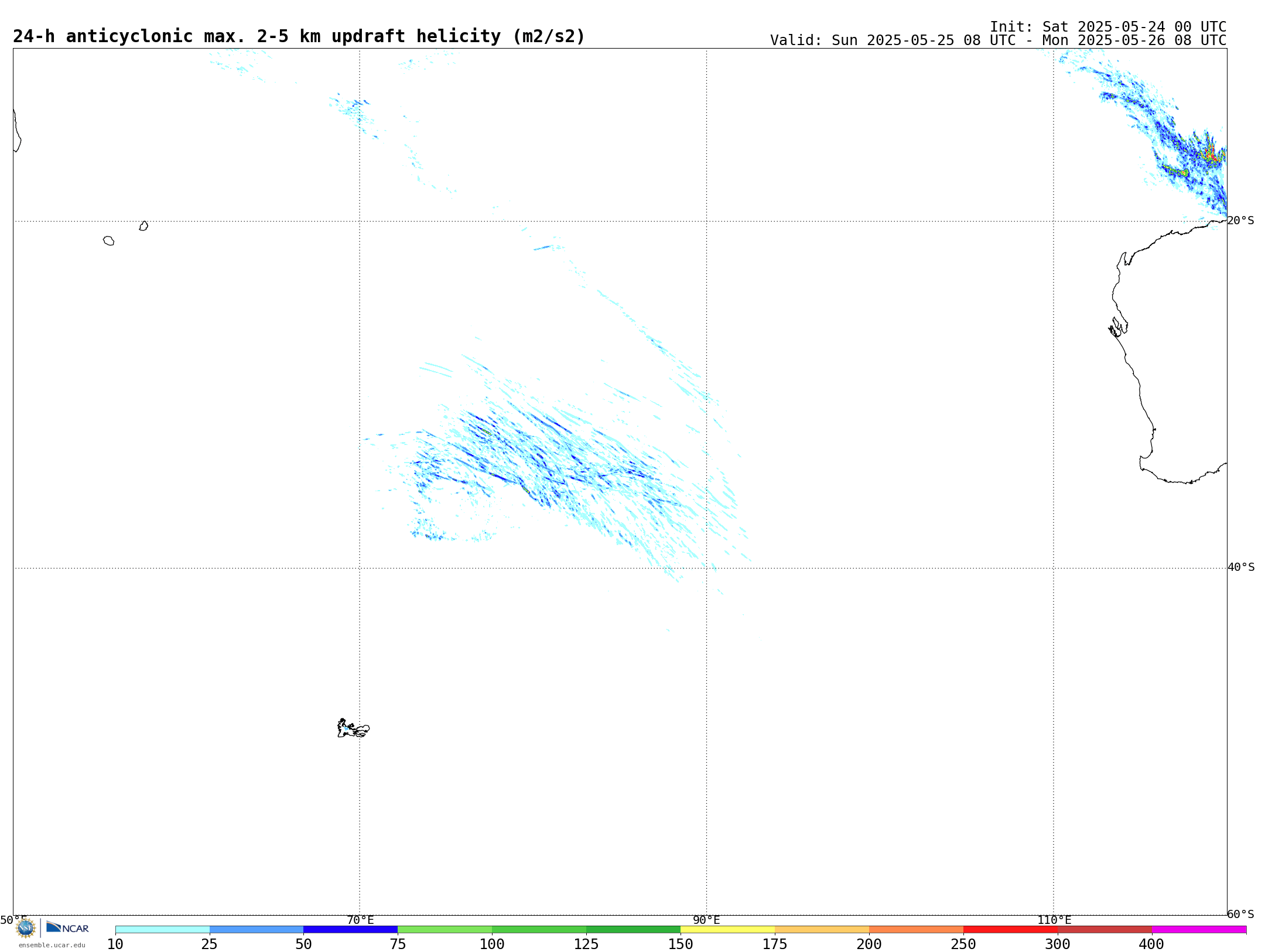
Task: Click the colorbar tick label 100
Action: pos(492,944)
